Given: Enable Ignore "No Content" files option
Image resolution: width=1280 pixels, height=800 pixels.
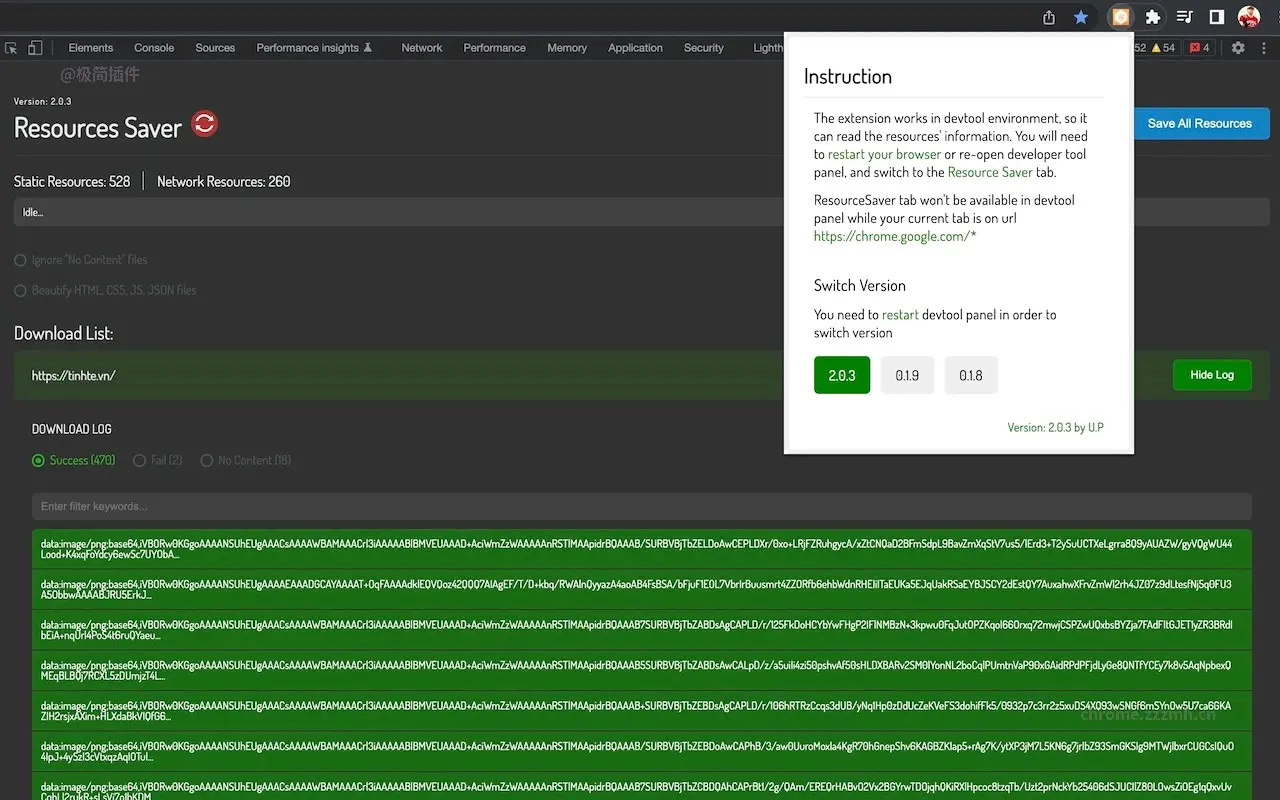Looking at the screenshot, I should click(x=20, y=260).
